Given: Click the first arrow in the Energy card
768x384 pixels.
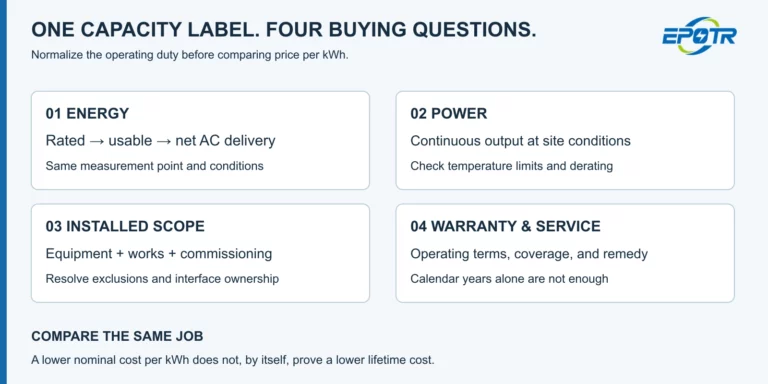Looking at the screenshot, I should pyautogui.click(x=96, y=141).
